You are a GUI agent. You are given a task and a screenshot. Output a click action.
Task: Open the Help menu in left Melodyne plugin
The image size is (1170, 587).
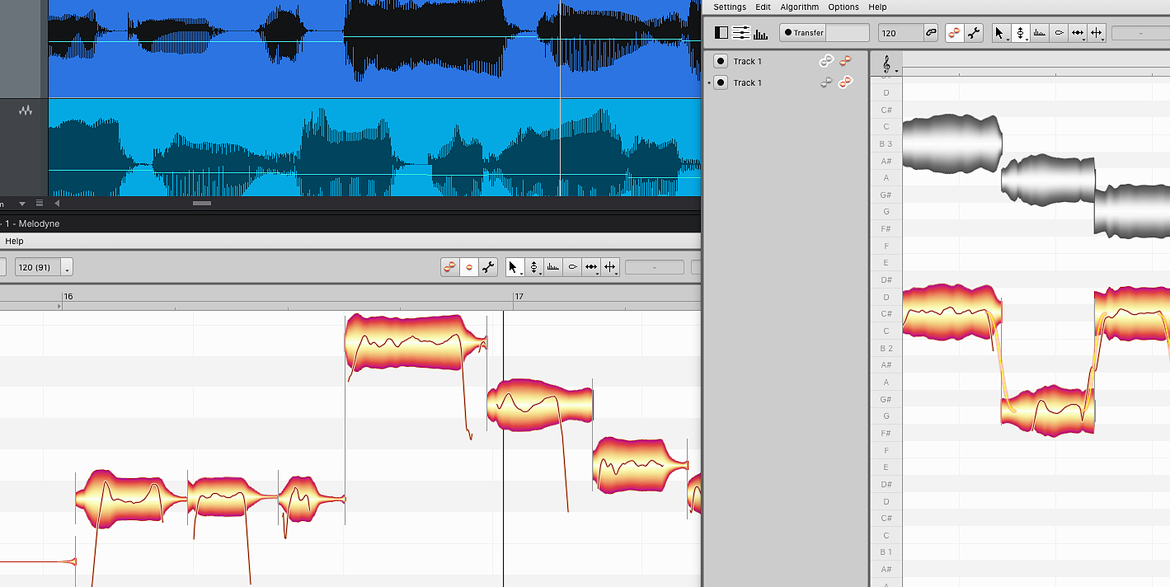[x=14, y=241]
